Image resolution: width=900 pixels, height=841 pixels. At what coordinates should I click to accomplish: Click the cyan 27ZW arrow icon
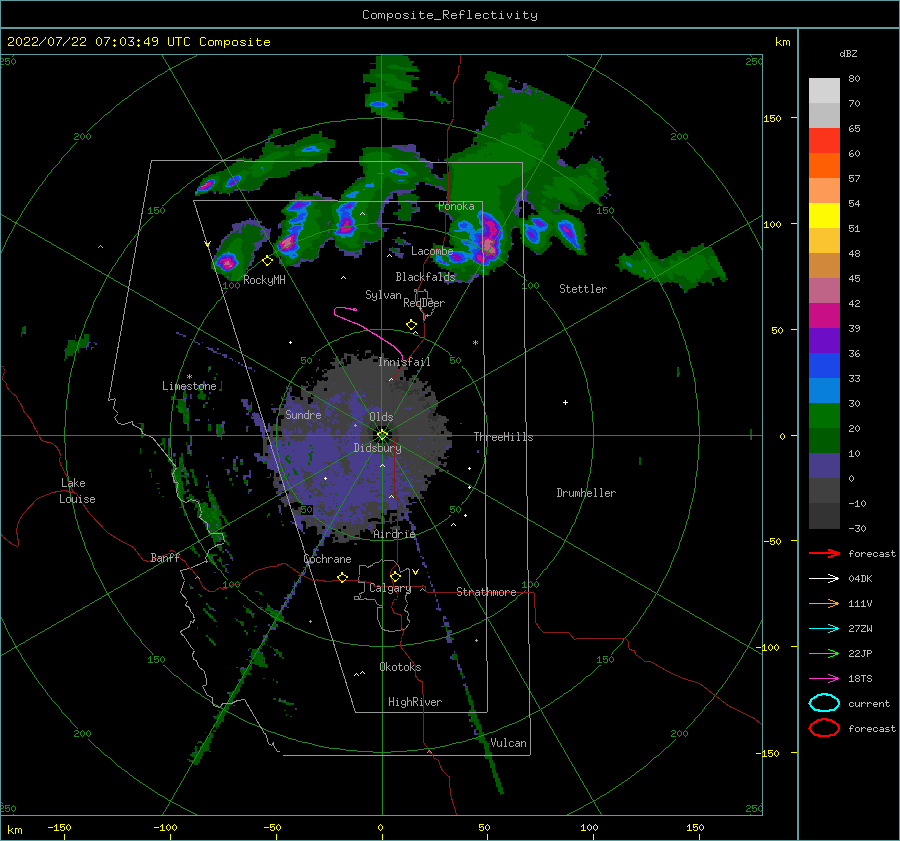coord(824,629)
